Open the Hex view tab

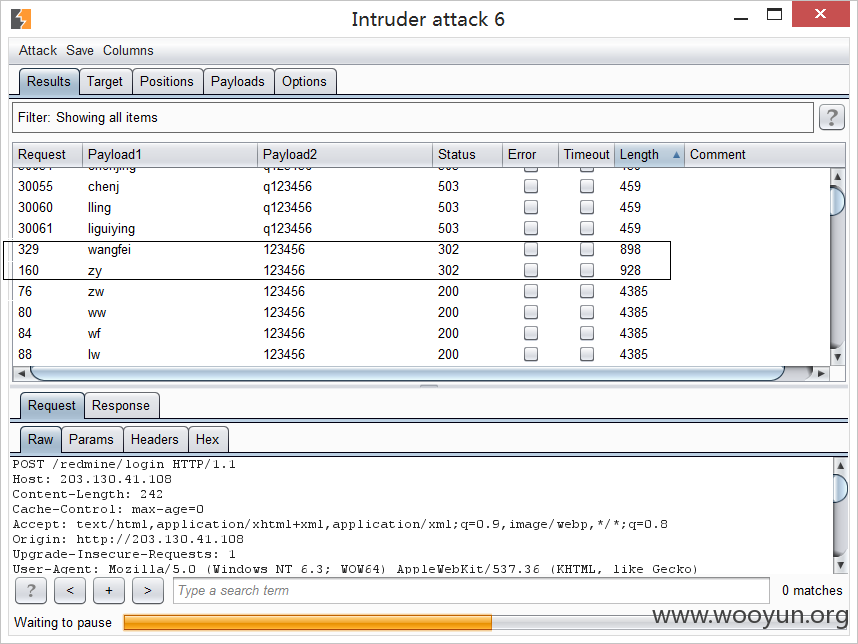tap(207, 439)
